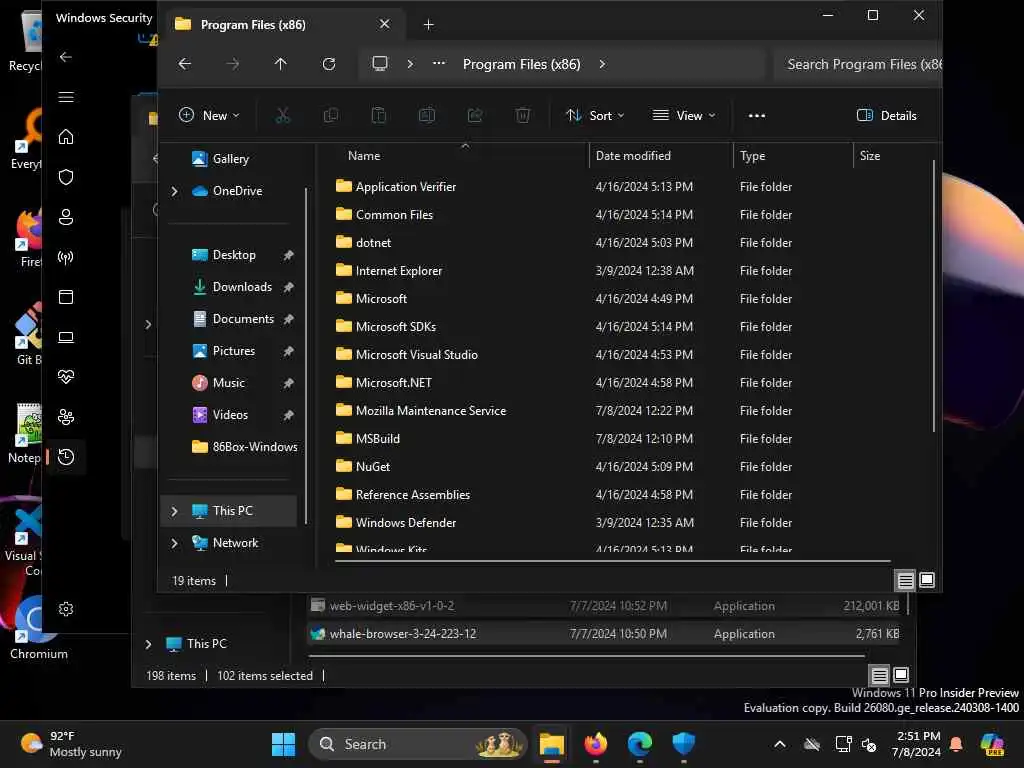Screen dimensions: 1024x768
Task: Go up one folder level
Action: click(x=281, y=64)
